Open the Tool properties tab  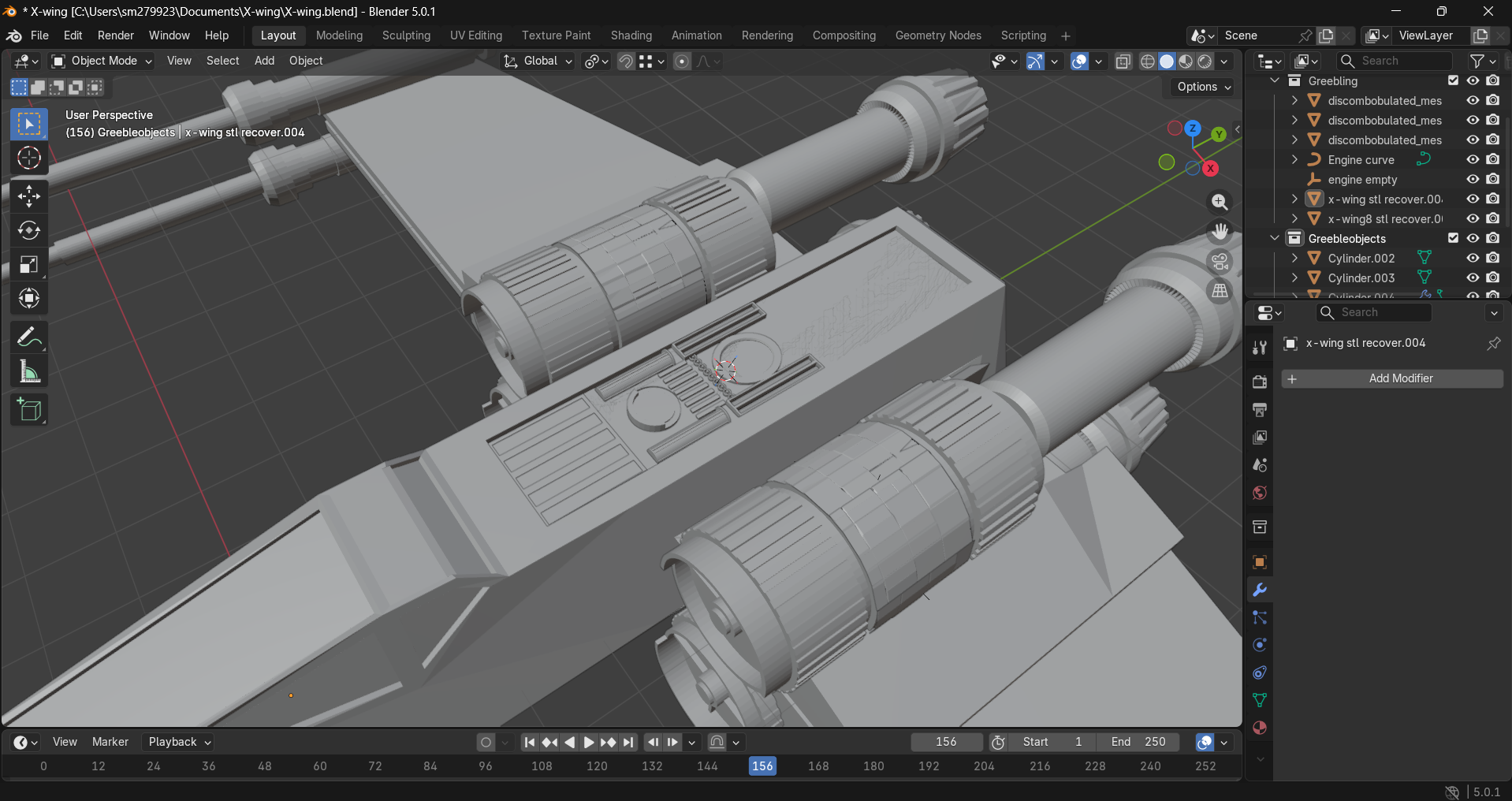click(x=1260, y=348)
